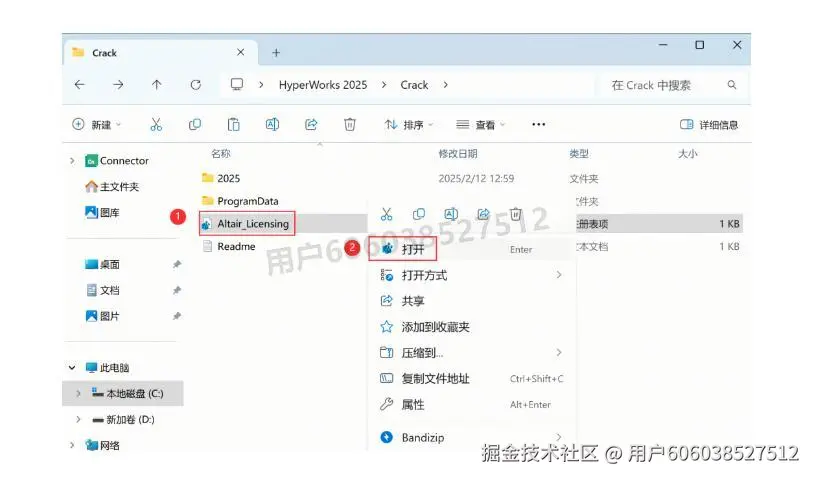Click the toolbar Delete trash icon
Screen dimensions: 814x479
pyautogui.click(x=350, y=125)
